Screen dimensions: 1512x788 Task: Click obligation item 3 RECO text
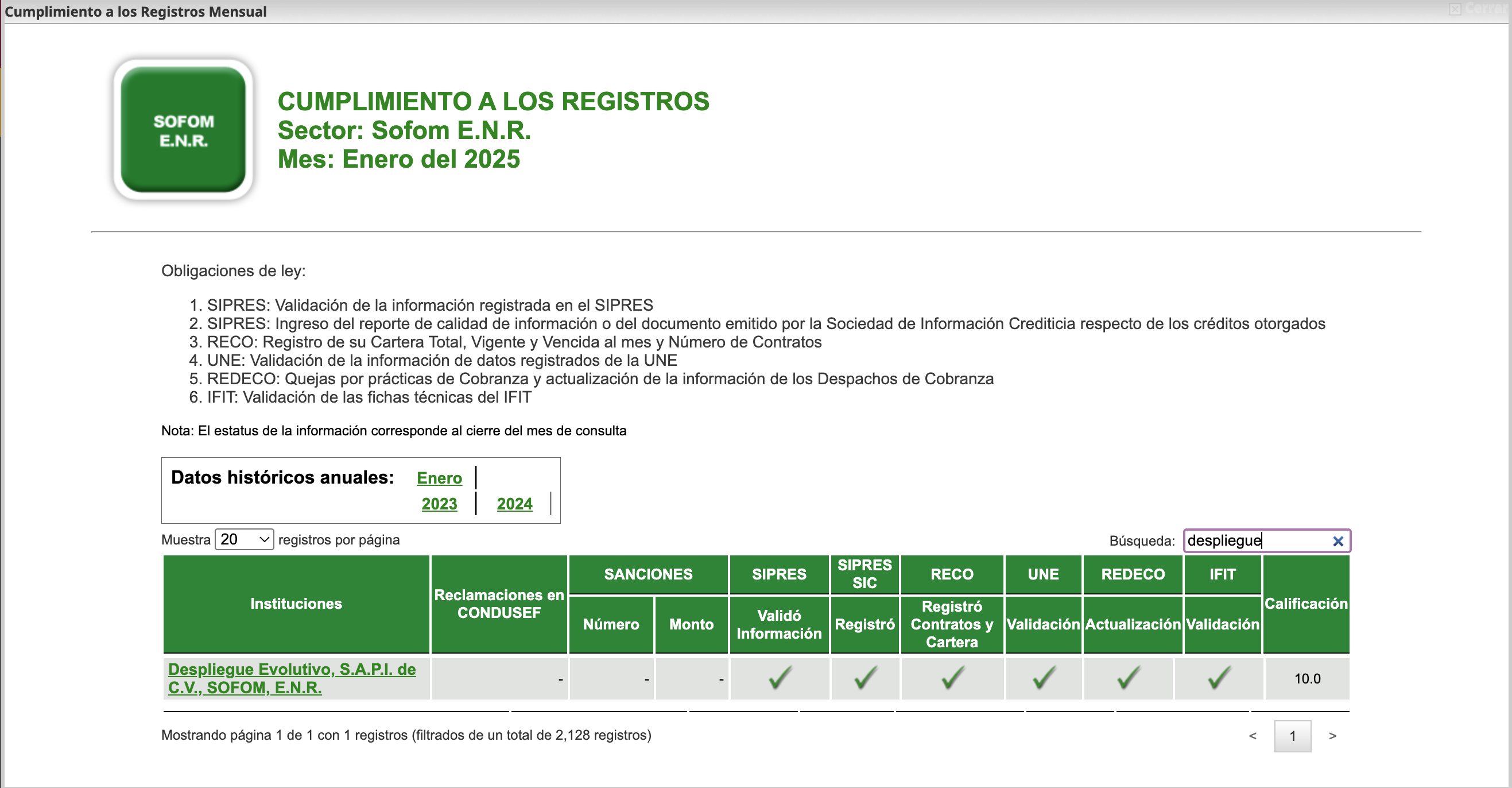pos(514,342)
